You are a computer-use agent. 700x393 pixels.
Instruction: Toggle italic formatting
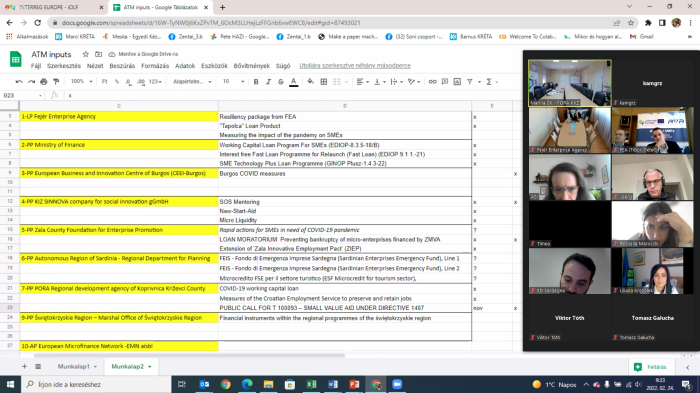[x=268, y=82]
